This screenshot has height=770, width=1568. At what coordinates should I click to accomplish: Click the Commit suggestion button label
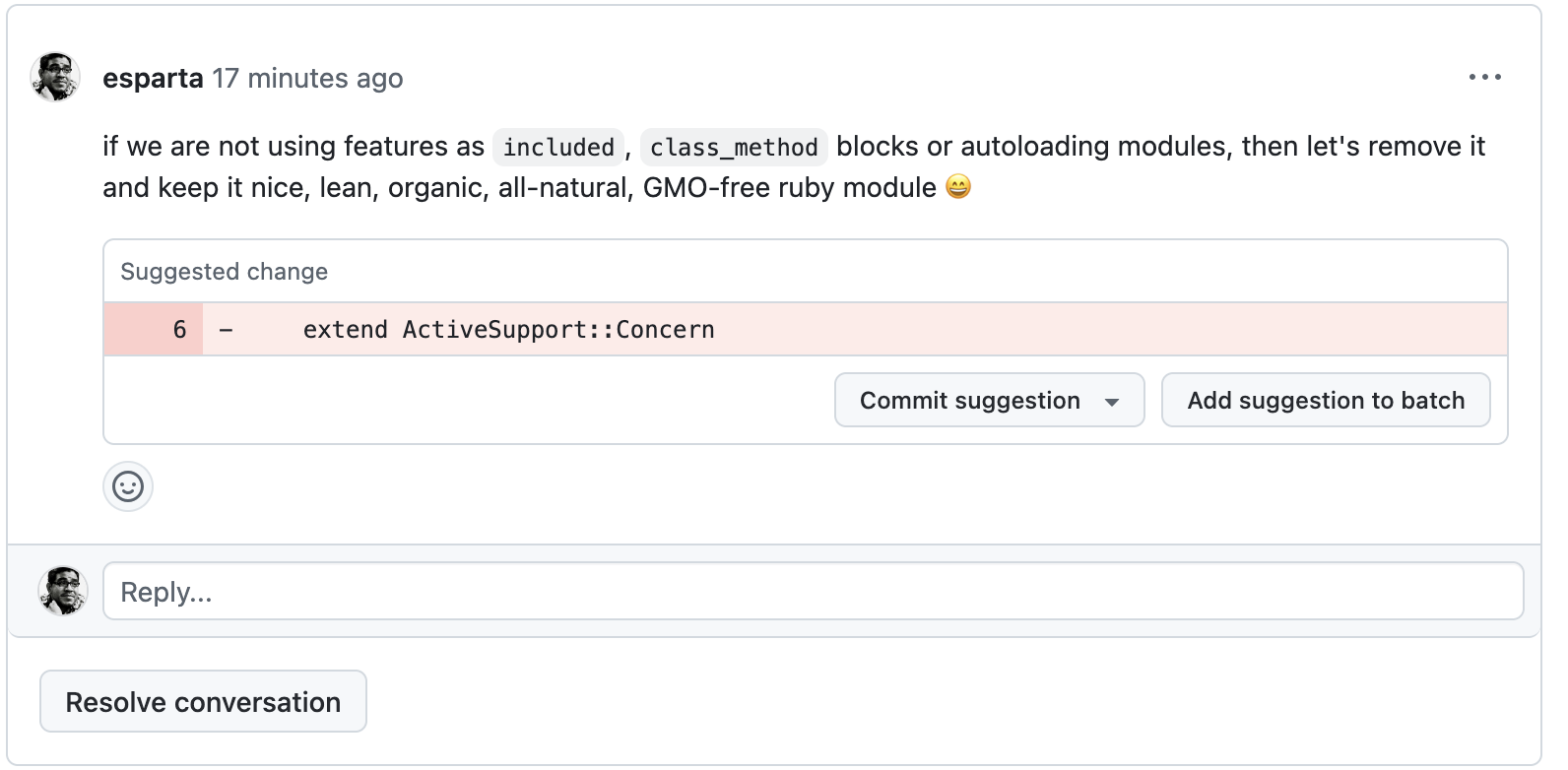969,401
